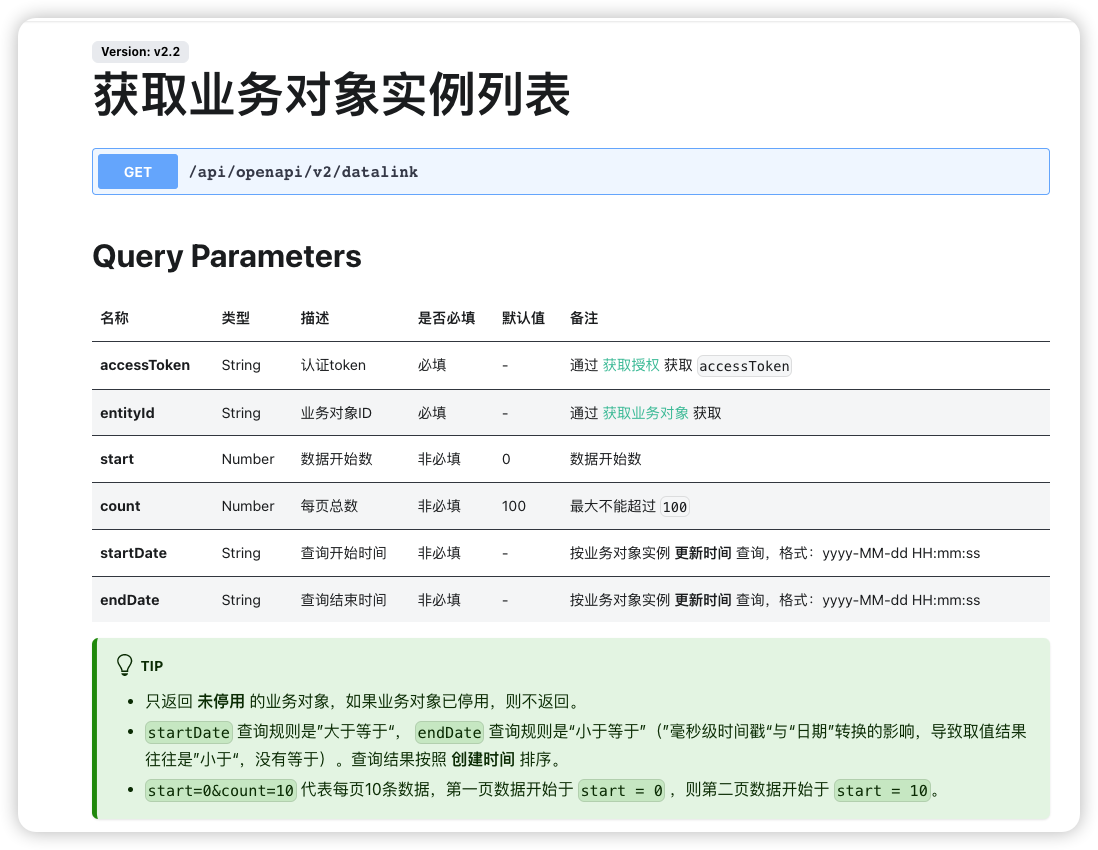Click the default value 0 in start row
This screenshot has height=850, width=1098.
pos(506,459)
